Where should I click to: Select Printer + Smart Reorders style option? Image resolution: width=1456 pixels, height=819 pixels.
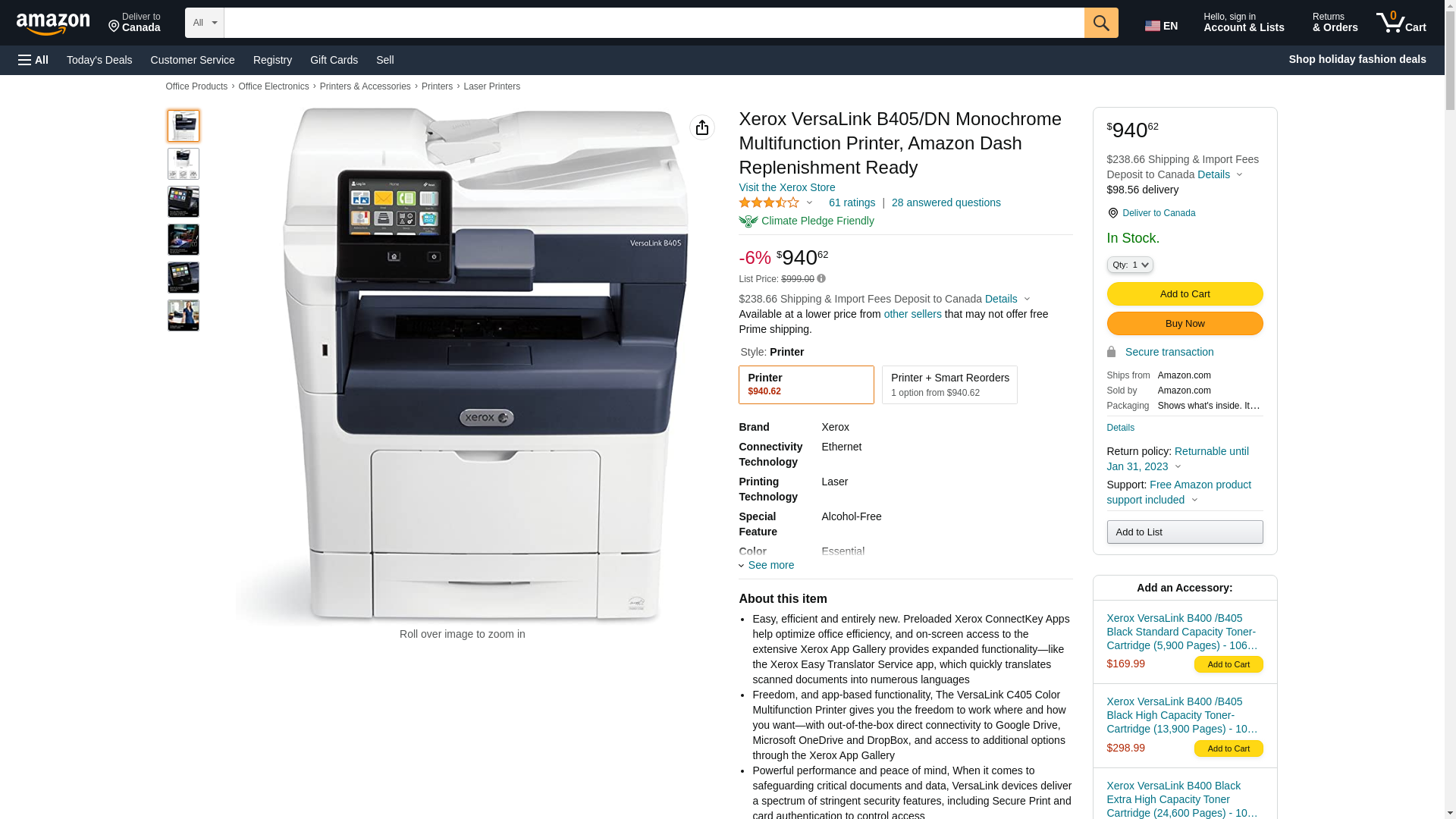tap(949, 384)
